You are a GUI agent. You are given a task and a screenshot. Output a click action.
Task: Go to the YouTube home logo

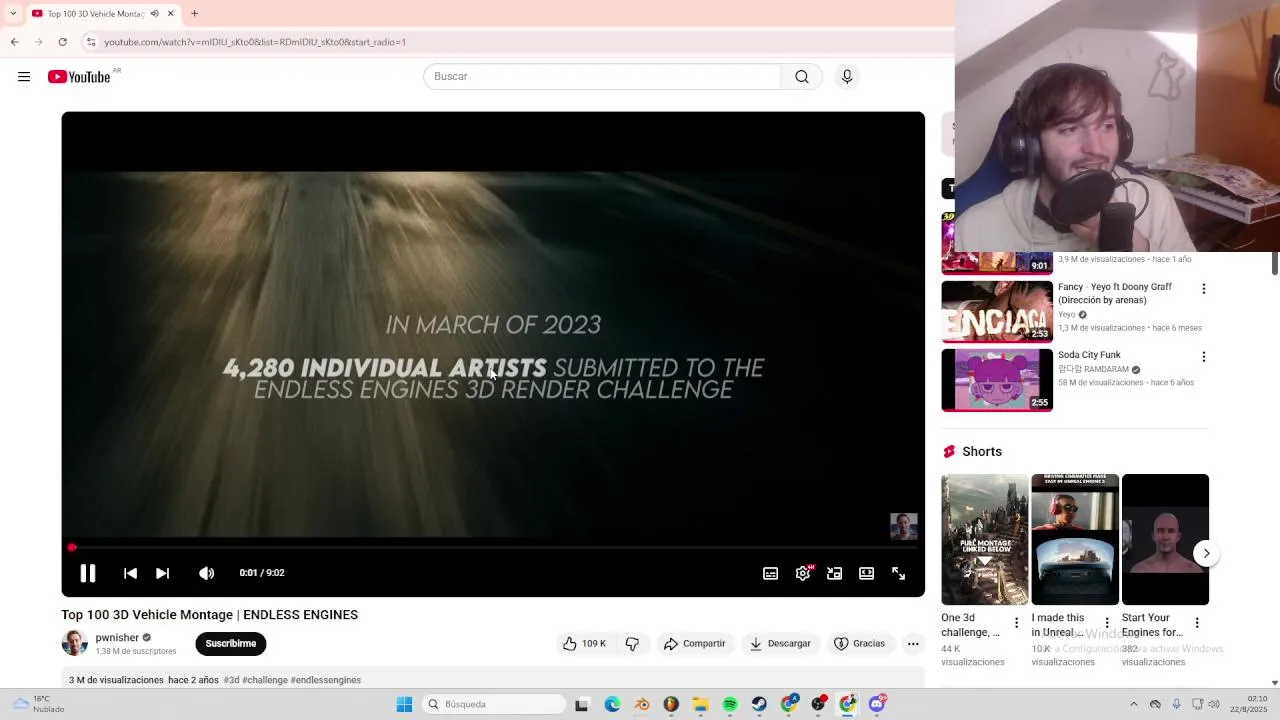(x=79, y=77)
